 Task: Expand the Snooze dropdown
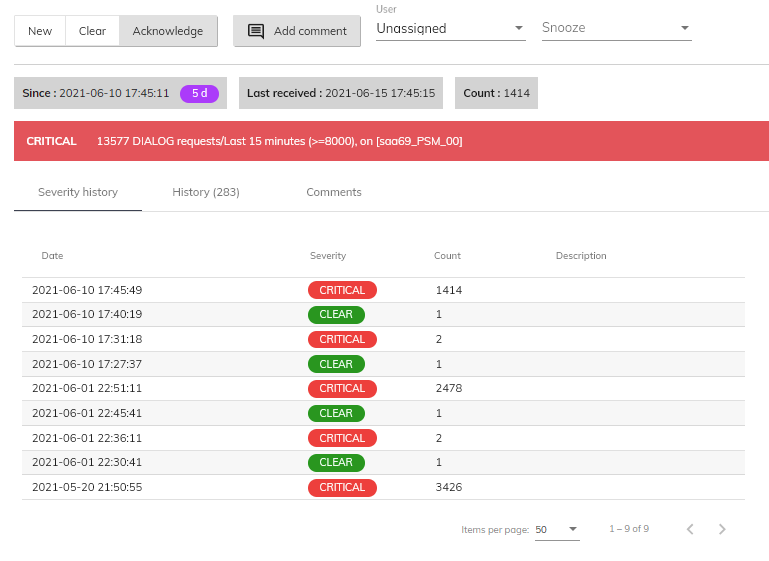pos(616,29)
